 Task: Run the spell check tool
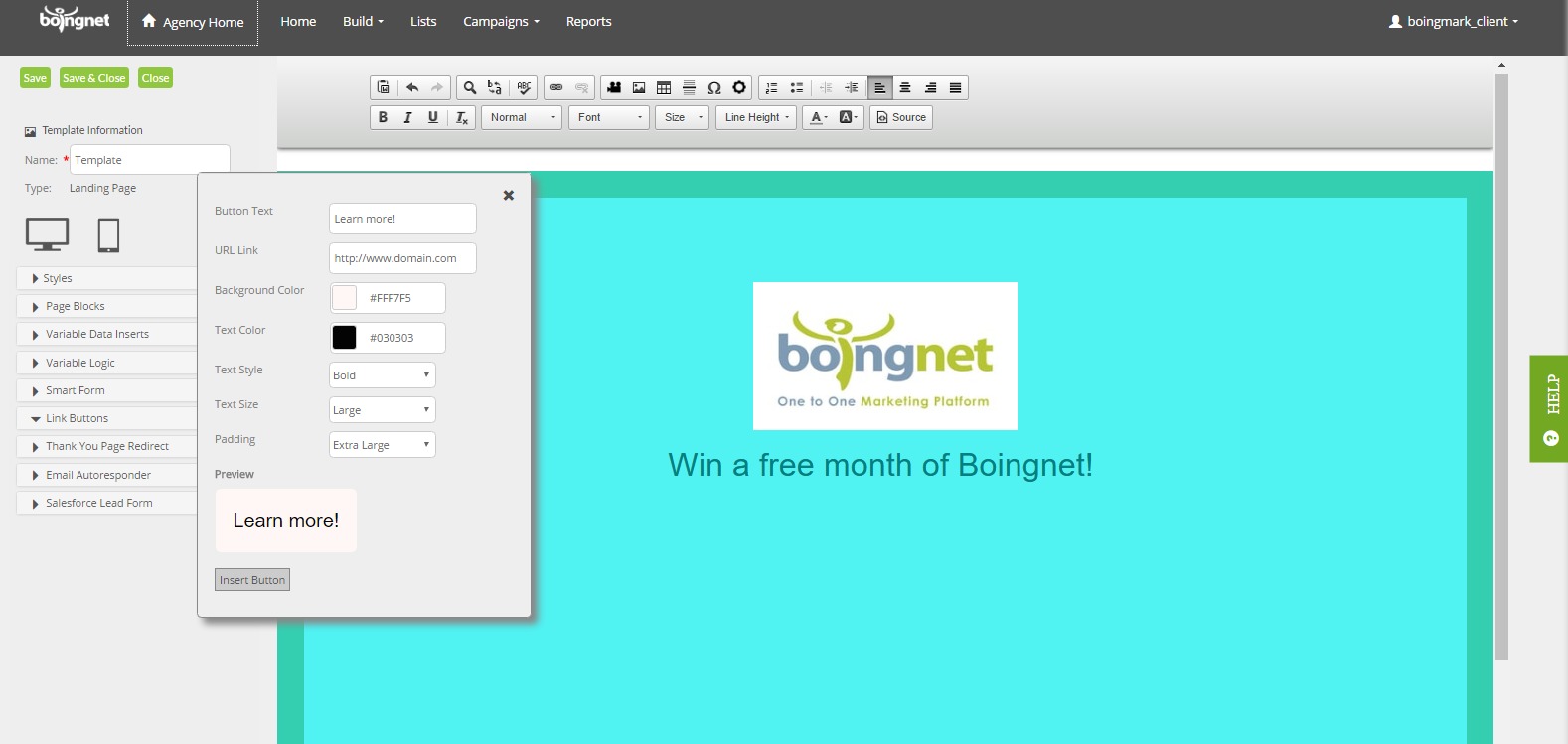524,88
